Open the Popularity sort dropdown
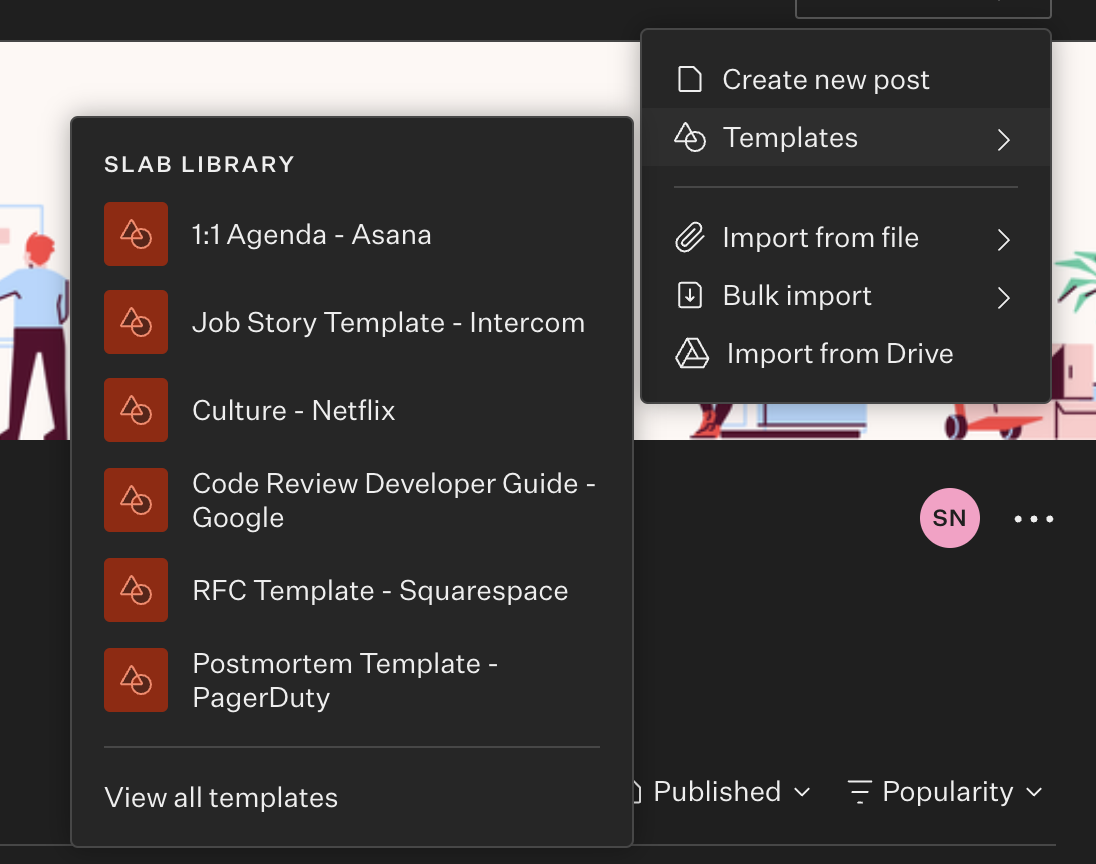The width and height of the screenshot is (1096, 864). pos(946,792)
